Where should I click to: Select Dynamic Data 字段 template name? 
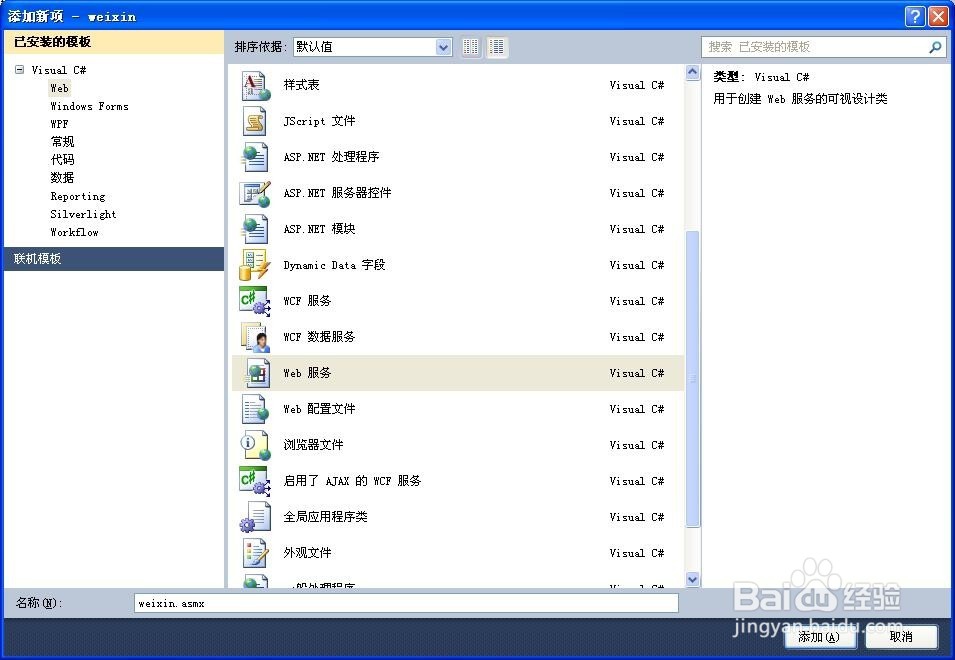pyautogui.click(x=334, y=265)
